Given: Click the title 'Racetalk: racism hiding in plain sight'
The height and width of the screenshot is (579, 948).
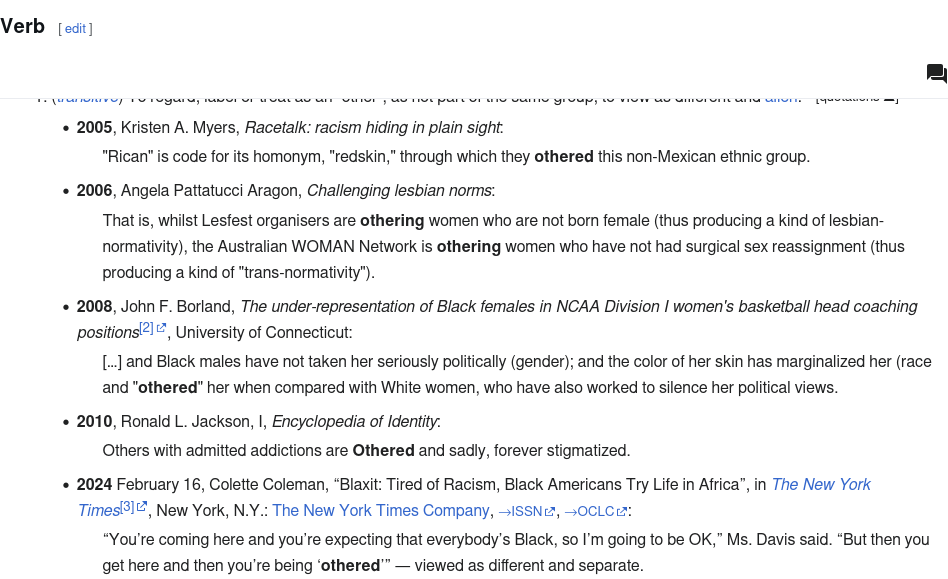Looking at the screenshot, I should click(x=372, y=128).
